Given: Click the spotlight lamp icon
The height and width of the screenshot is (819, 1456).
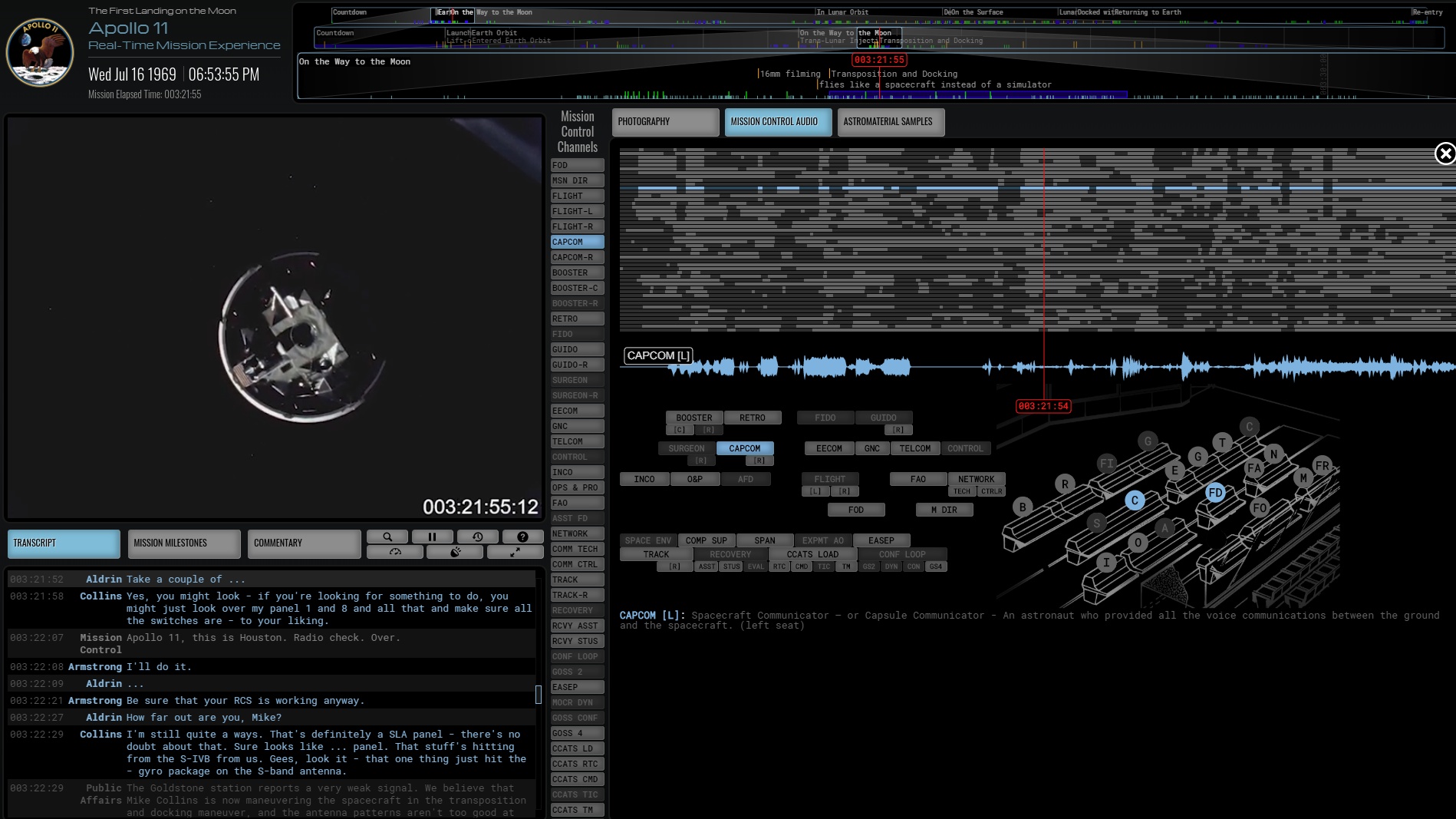Looking at the screenshot, I should (x=455, y=552).
